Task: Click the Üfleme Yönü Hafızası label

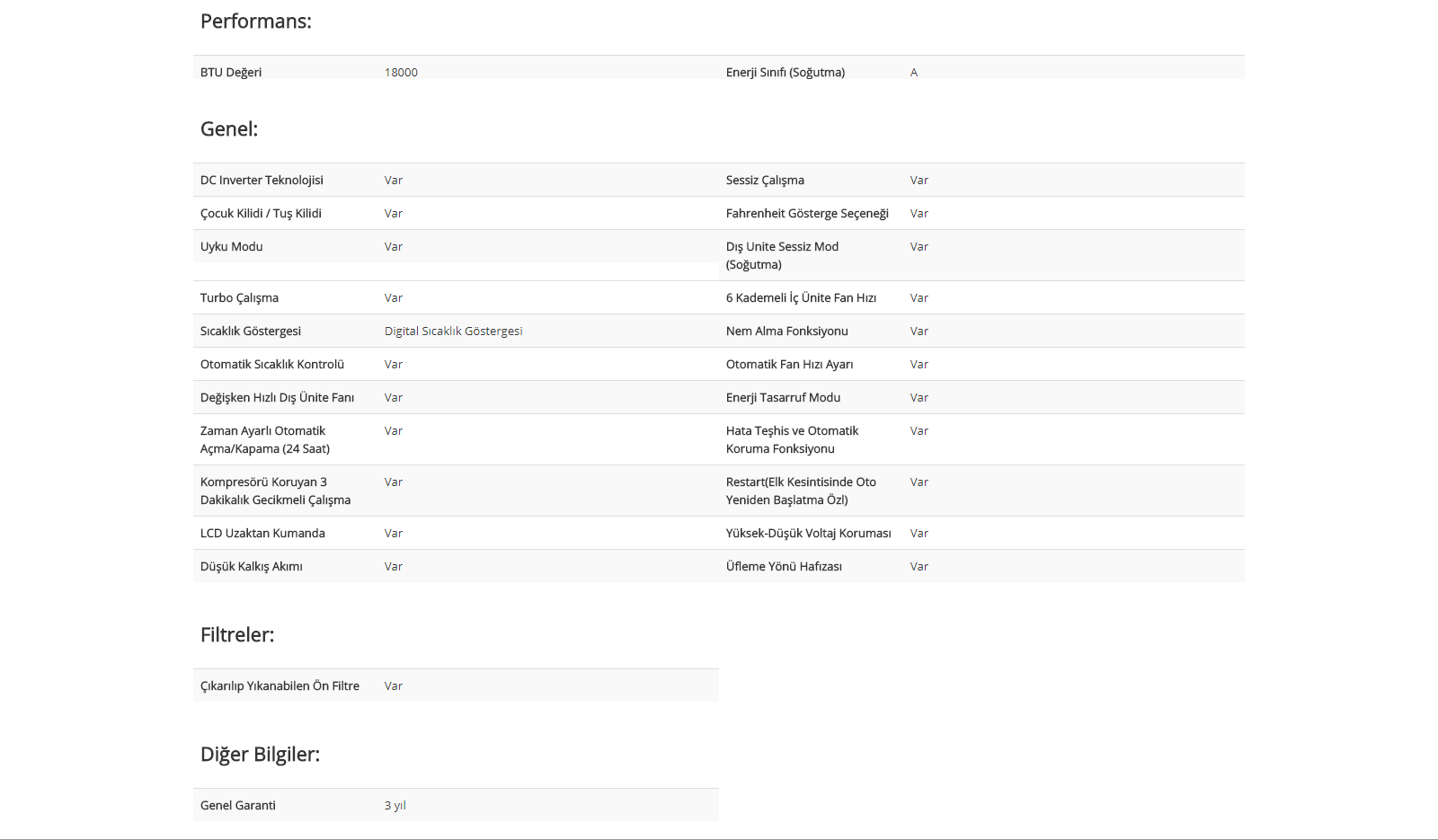Action: [x=784, y=566]
